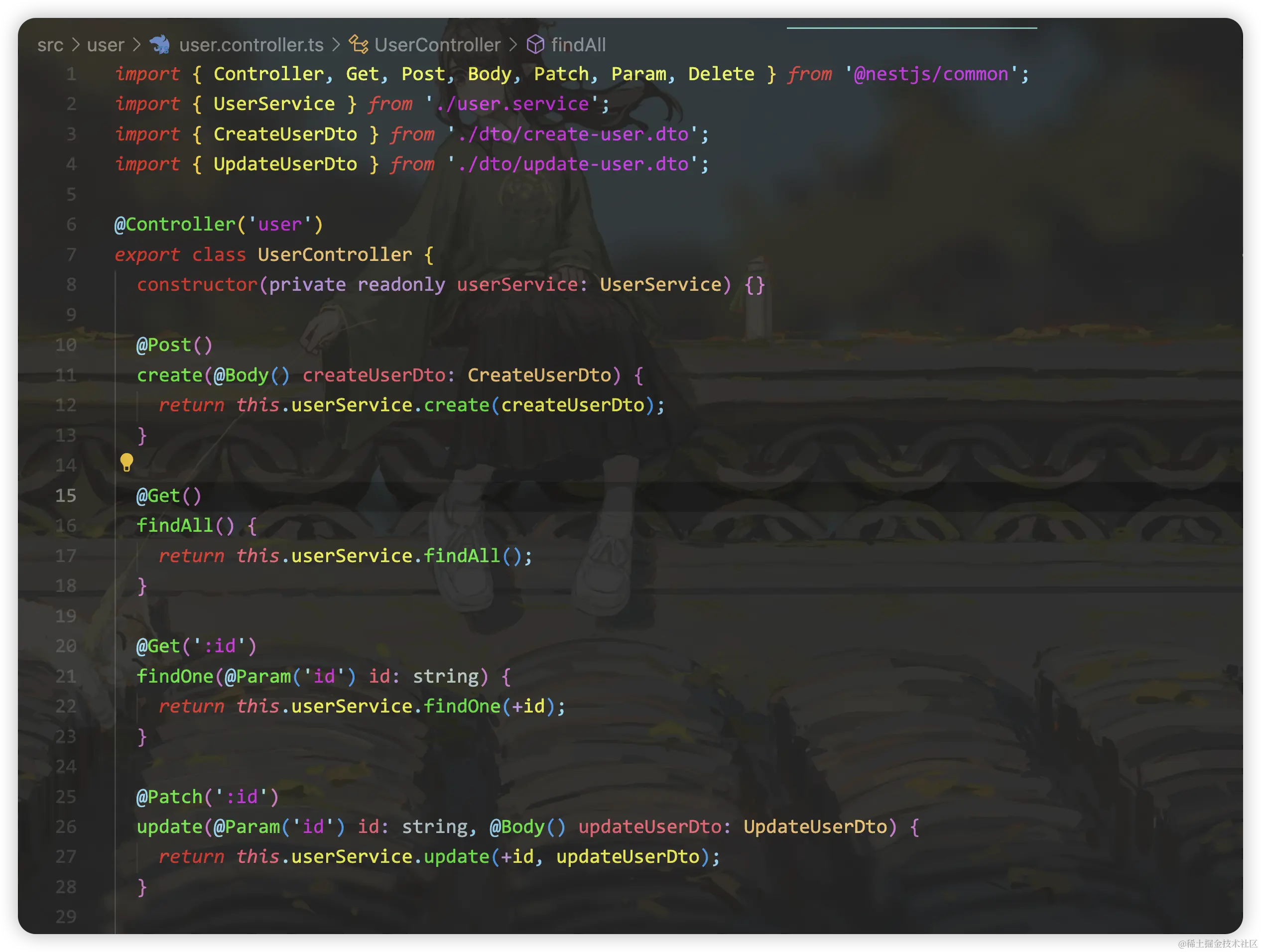The image size is (1261, 952).
Task: Click line number 10 in gutter
Action: [66, 345]
